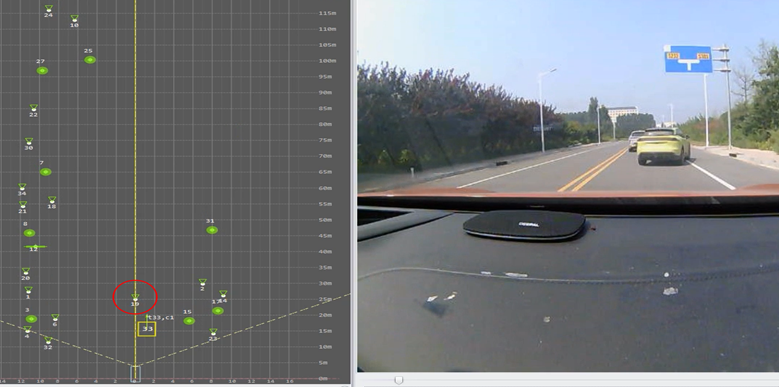
Task: Click green oval target 8
Action: [29, 233]
